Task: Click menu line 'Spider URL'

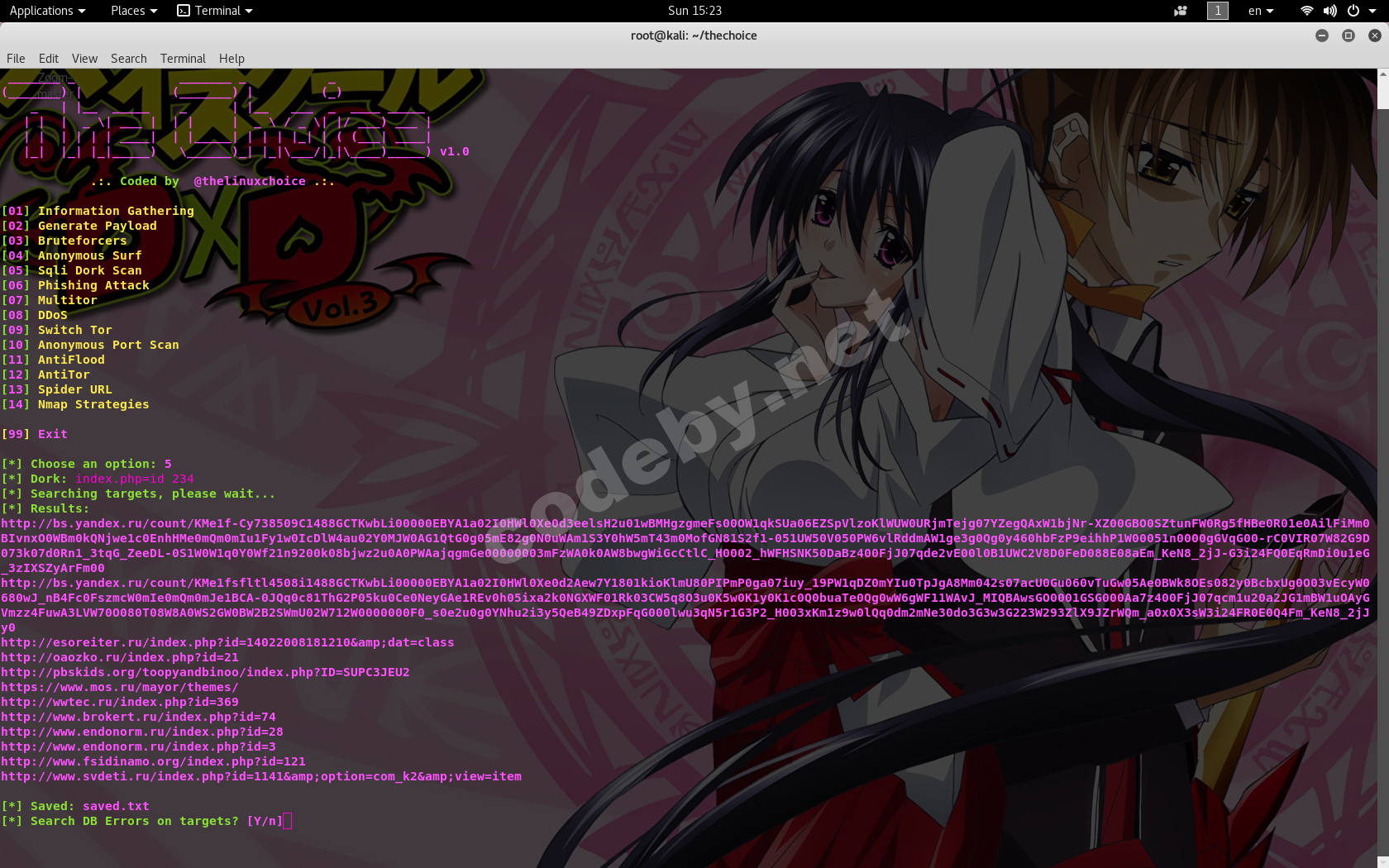Action: pyautogui.click(x=57, y=389)
